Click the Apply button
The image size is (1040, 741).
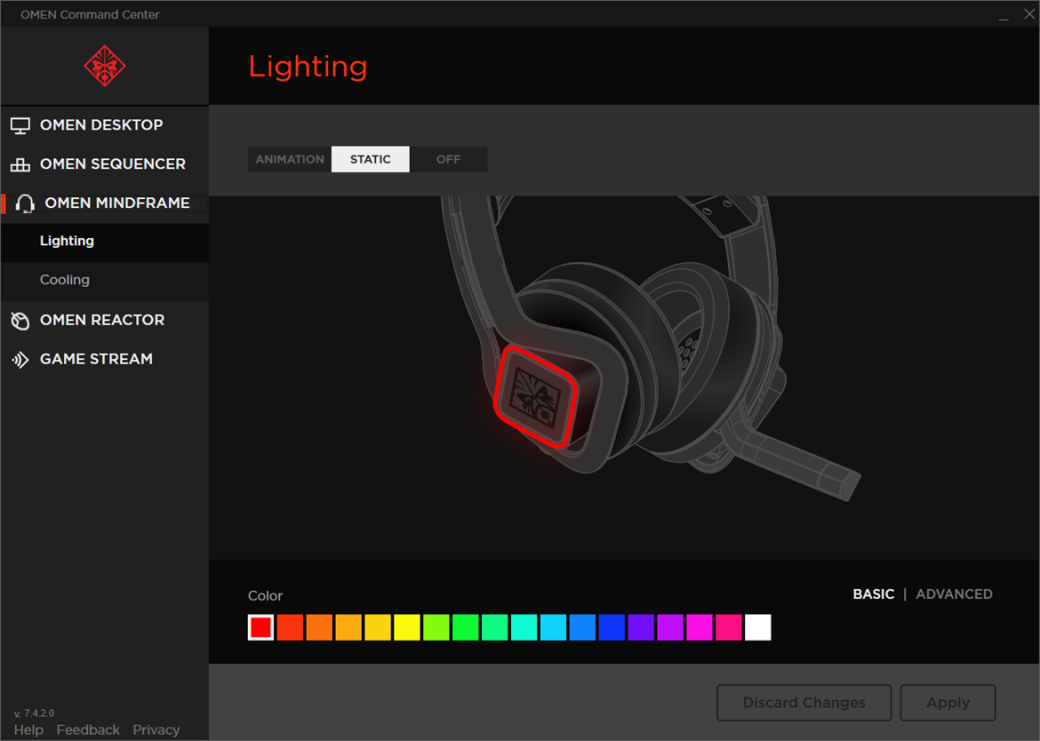947,703
